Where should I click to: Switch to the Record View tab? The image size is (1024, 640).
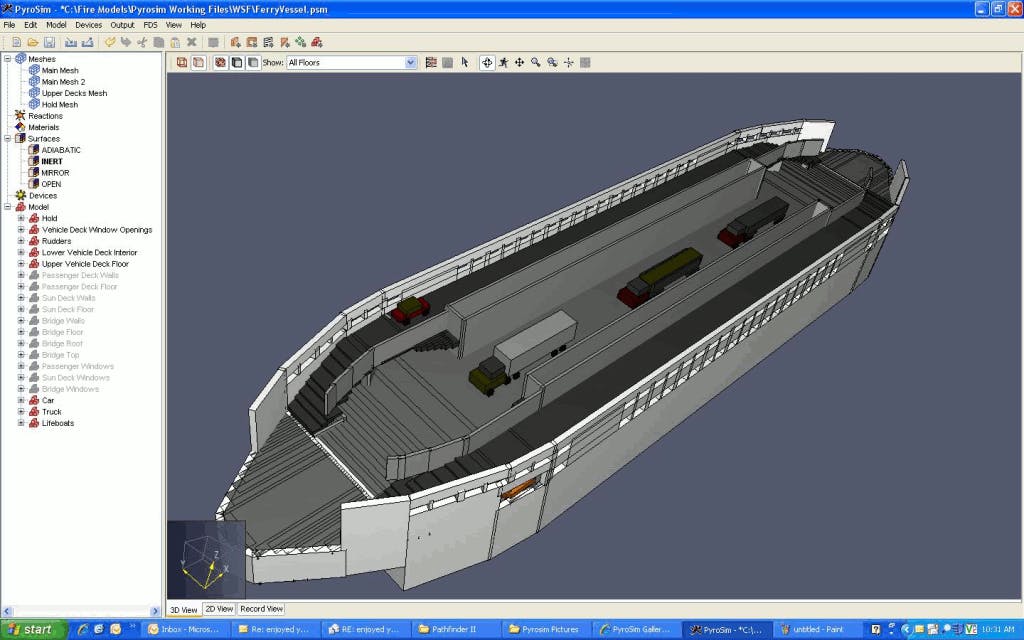coord(261,609)
